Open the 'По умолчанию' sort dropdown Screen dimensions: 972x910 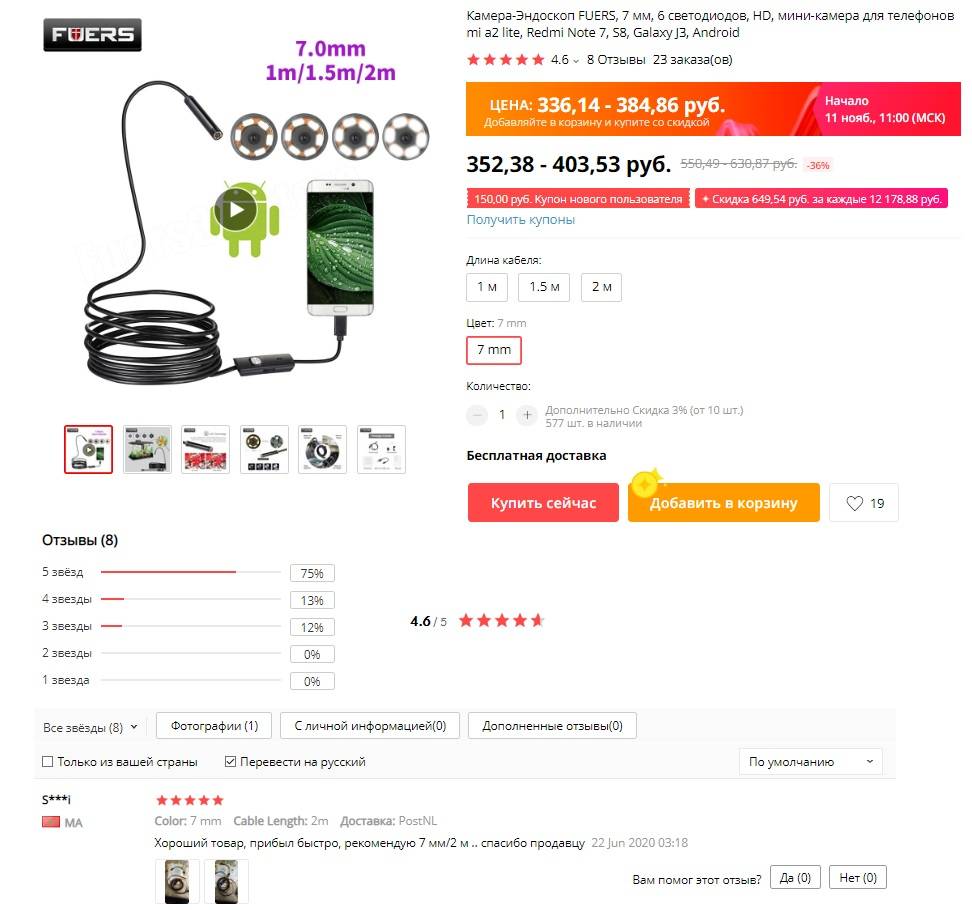pyautogui.click(x=810, y=761)
